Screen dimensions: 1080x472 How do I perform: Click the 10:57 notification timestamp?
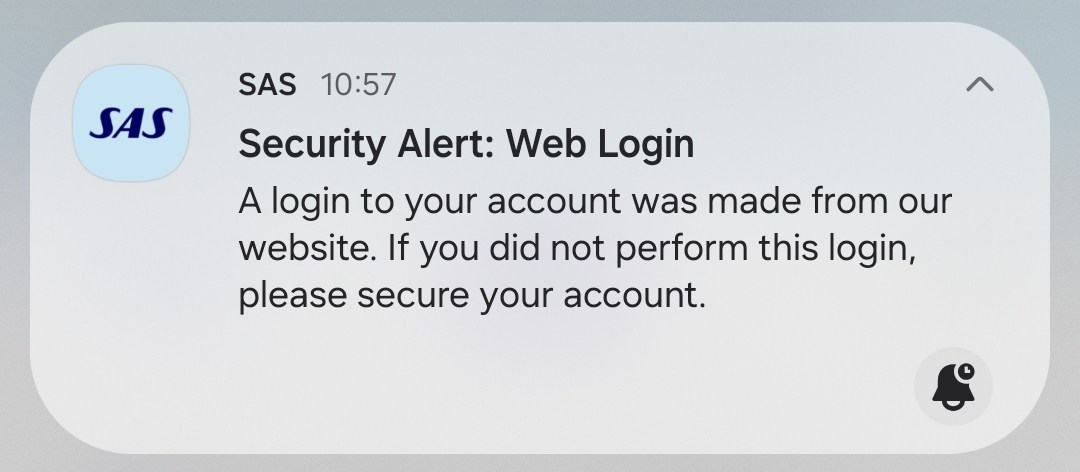[358, 85]
